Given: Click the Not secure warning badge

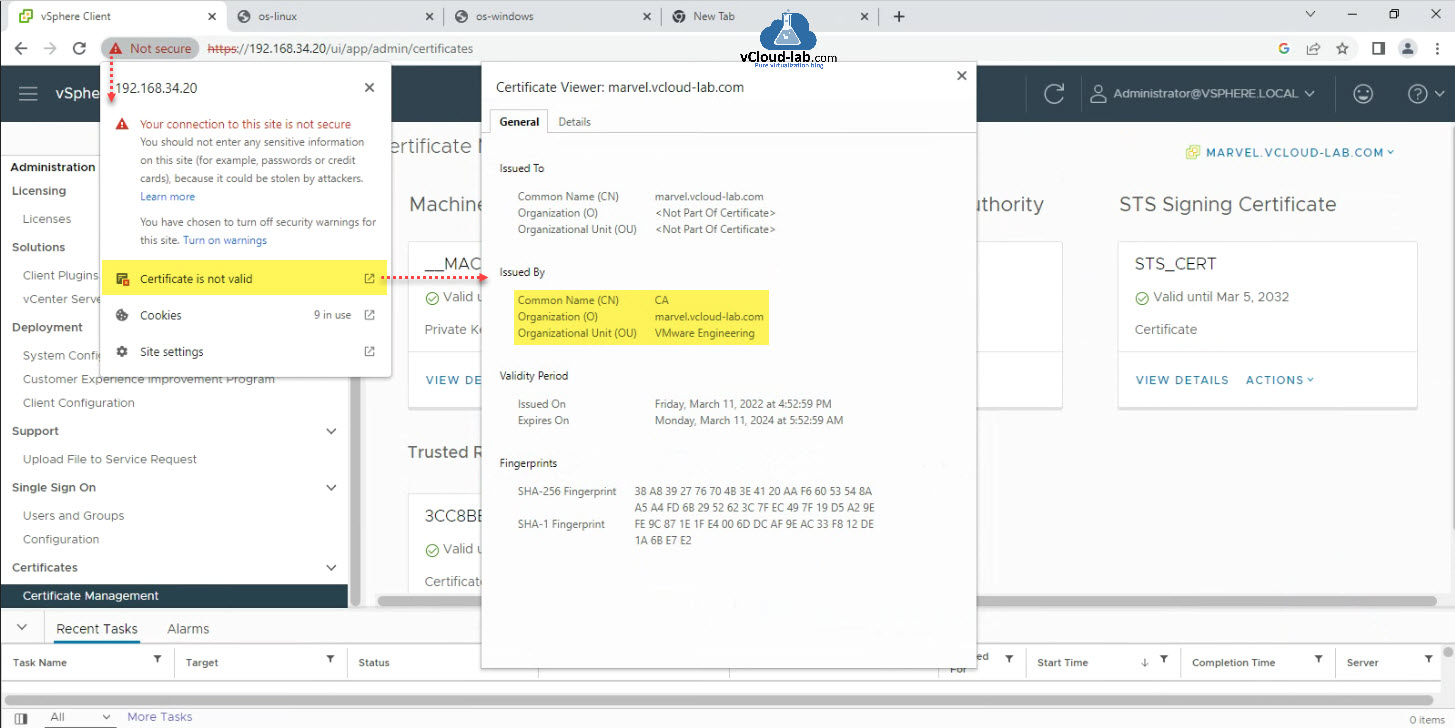Looking at the screenshot, I should 151,48.
